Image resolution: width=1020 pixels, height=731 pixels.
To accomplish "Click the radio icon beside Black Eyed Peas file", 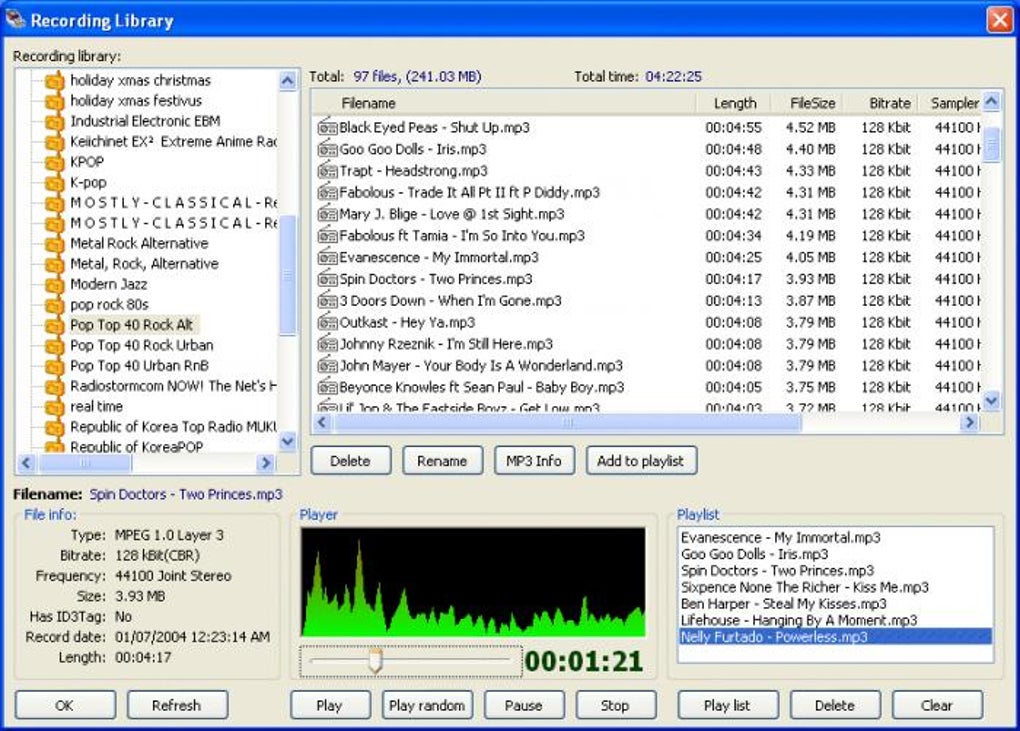I will (x=327, y=128).
